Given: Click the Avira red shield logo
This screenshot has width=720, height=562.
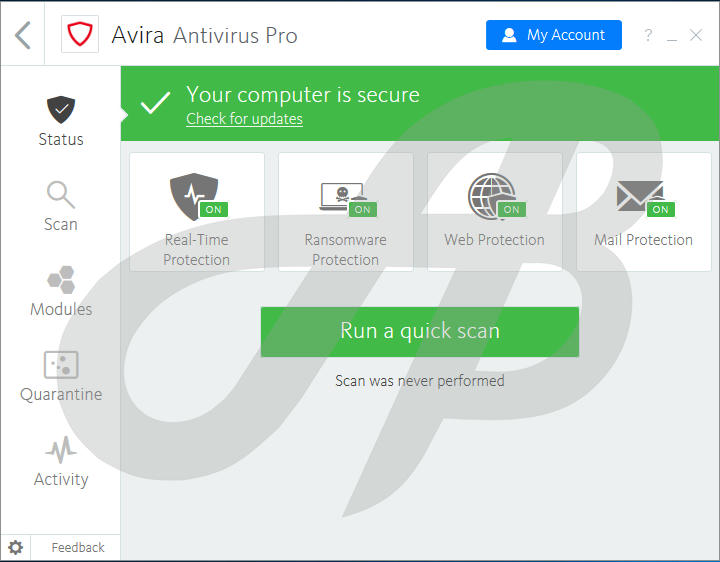Looking at the screenshot, I should [80, 34].
